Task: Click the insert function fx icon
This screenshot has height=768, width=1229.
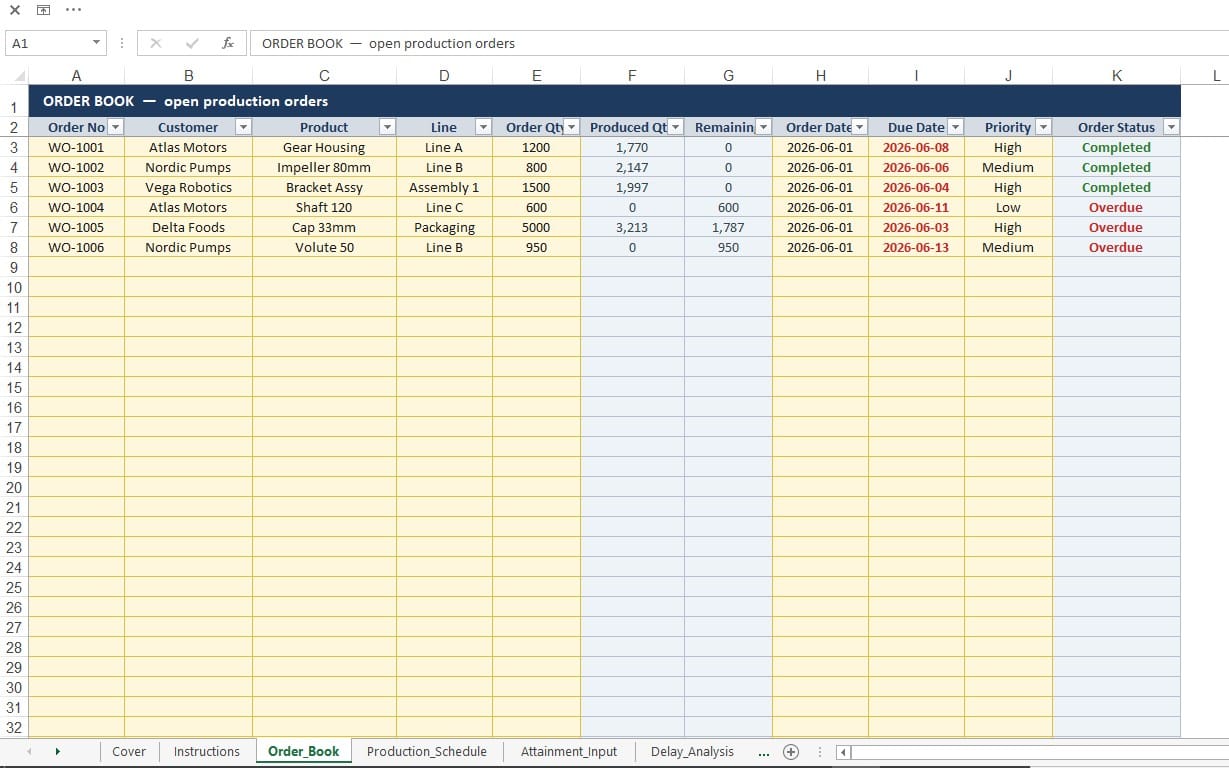Action: [228, 43]
